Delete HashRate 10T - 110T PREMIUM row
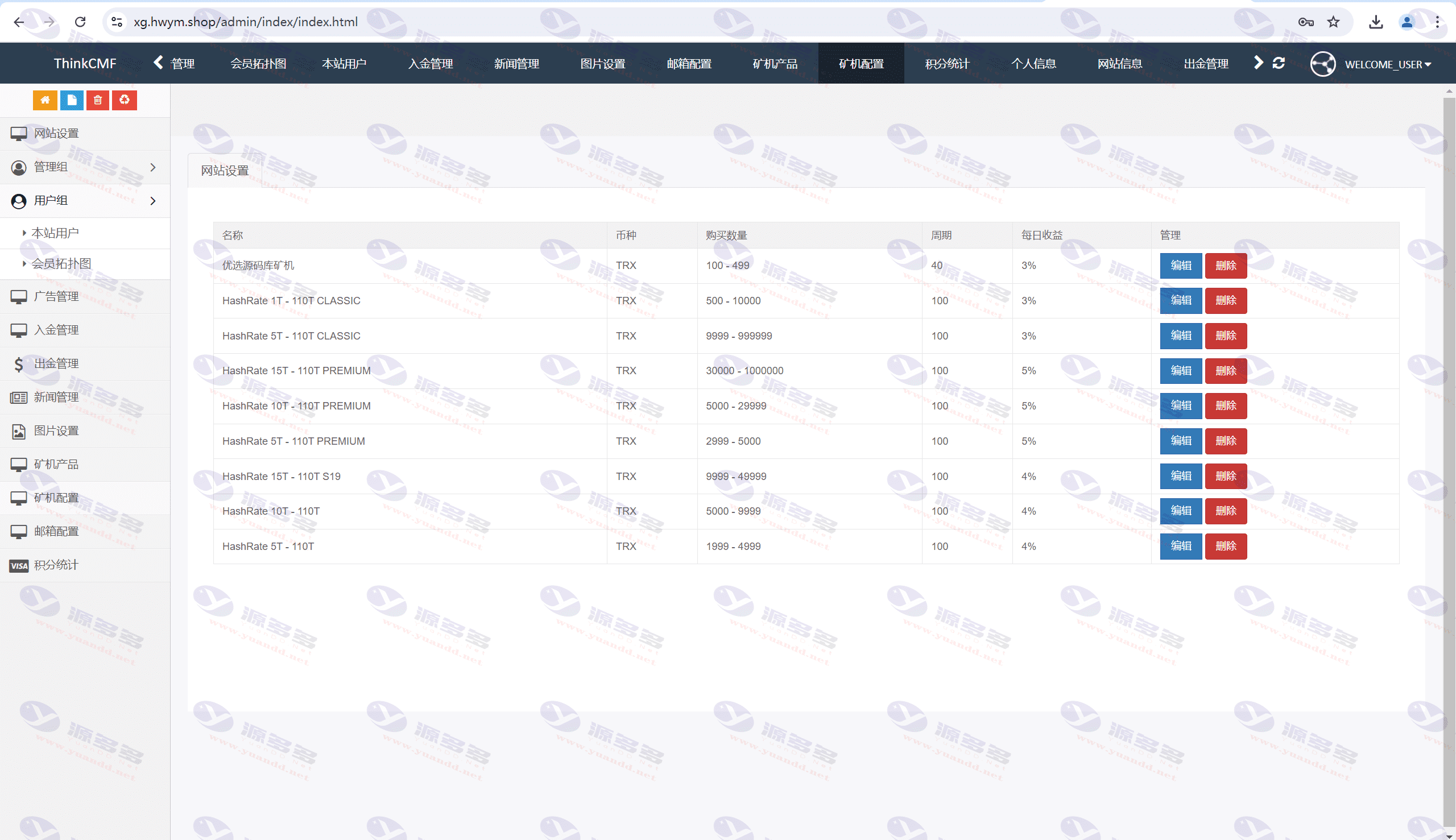 (1226, 405)
